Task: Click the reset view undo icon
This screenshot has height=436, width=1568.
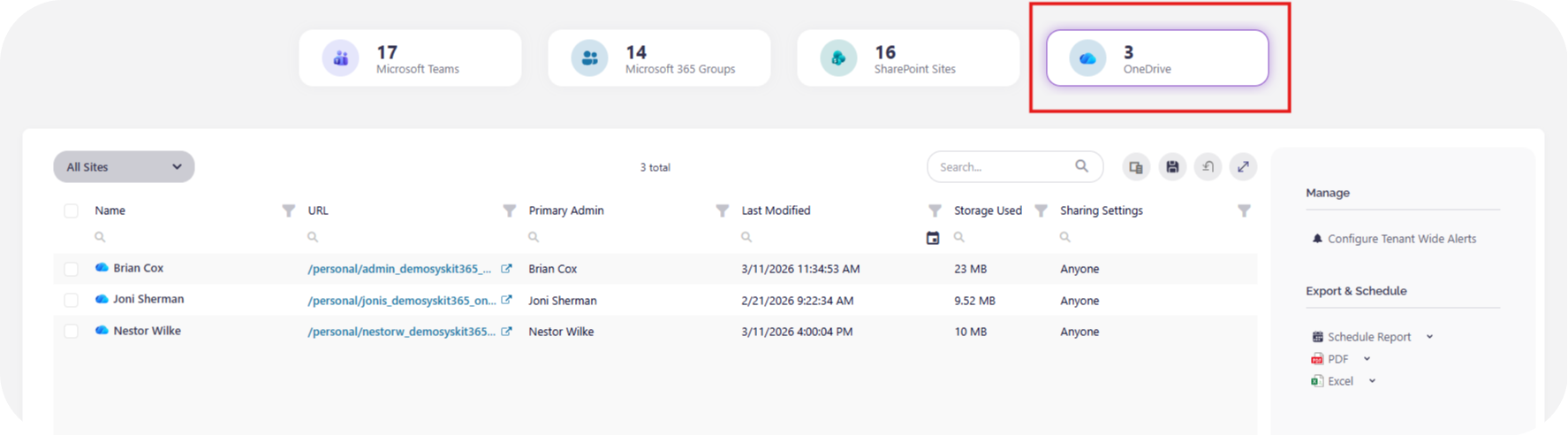Action: pos(1208,166)
